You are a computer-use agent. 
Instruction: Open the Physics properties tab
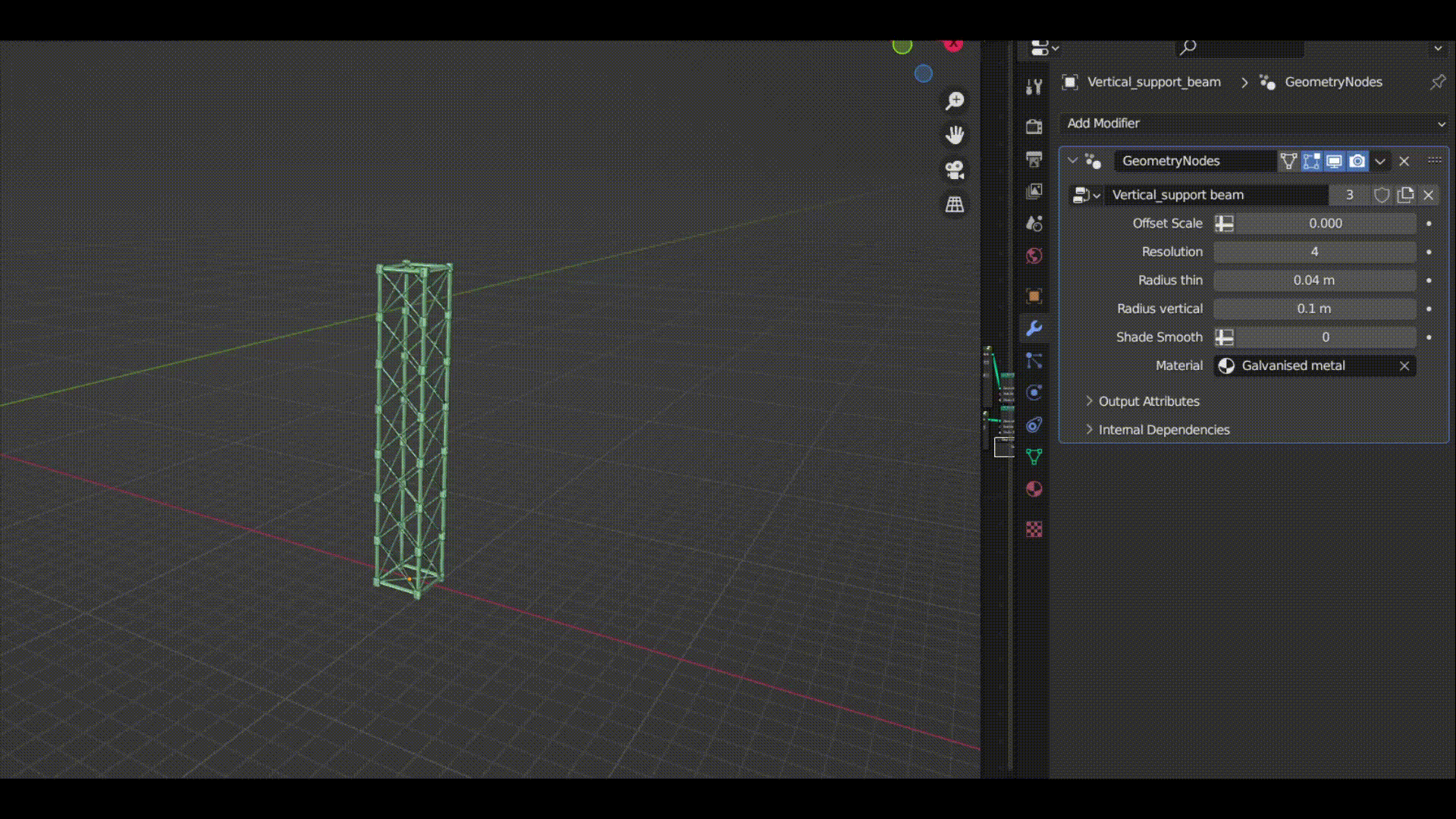click(1034, 392)
